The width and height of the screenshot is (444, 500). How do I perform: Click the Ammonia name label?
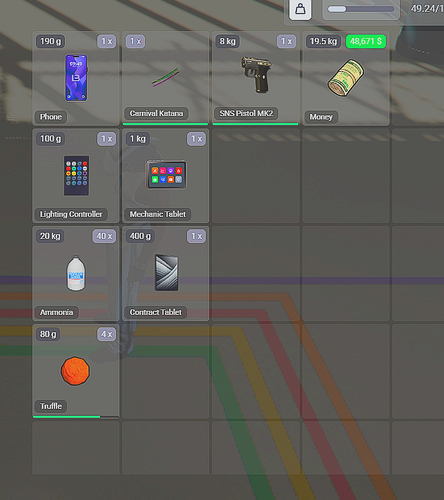[57, 312]
